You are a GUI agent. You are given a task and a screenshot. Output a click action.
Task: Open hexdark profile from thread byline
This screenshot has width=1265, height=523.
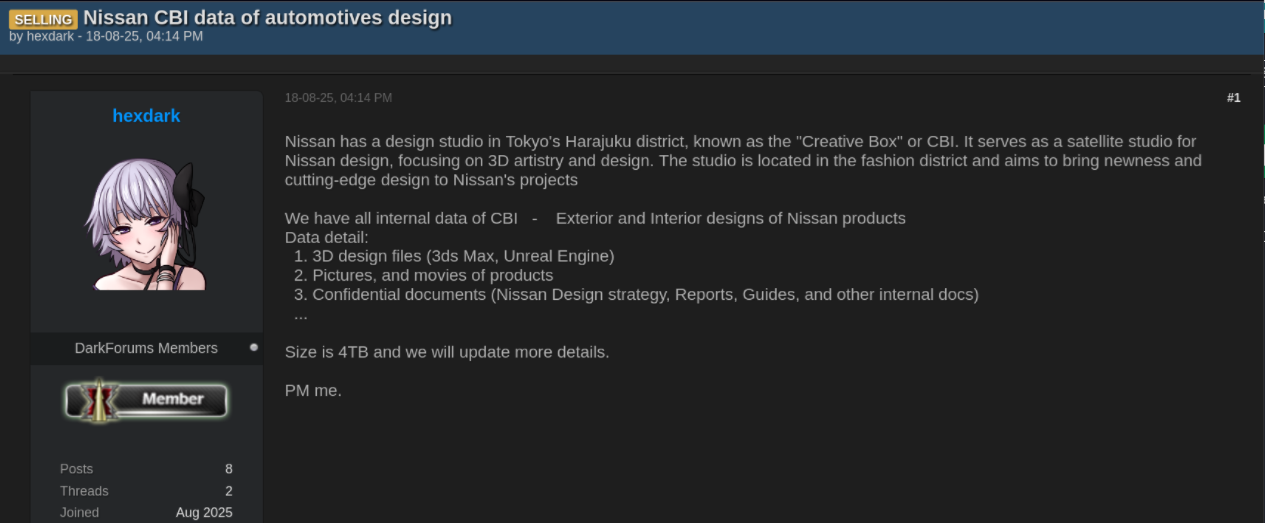[50, 36]
